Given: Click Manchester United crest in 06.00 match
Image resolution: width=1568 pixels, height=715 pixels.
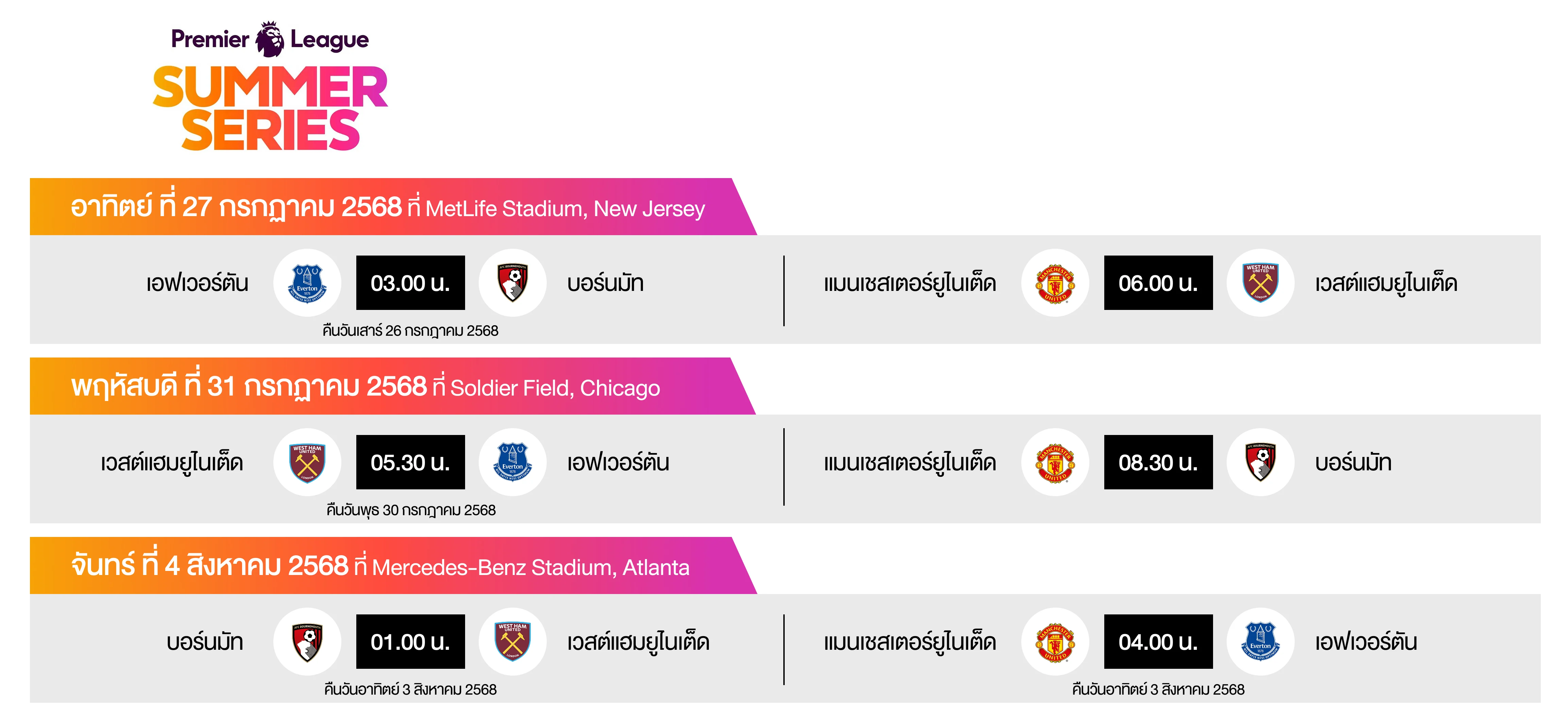Looking at the screenshot, I should click(x=1055, y=283).
